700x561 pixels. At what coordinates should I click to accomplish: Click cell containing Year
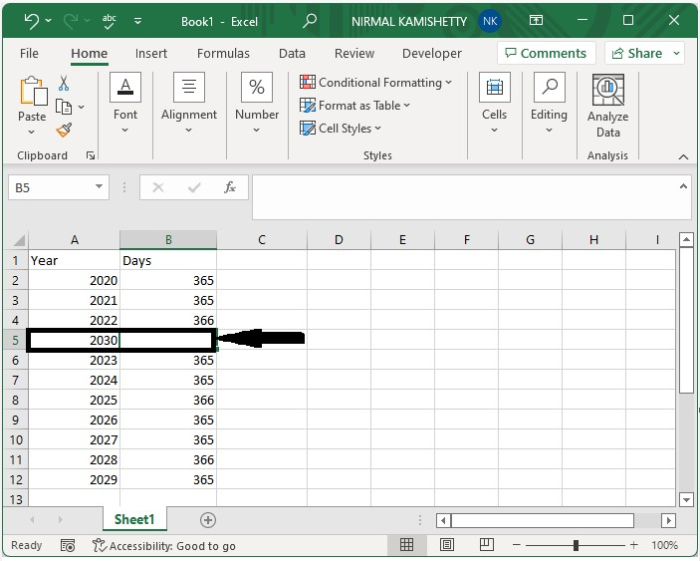point(74,260)
